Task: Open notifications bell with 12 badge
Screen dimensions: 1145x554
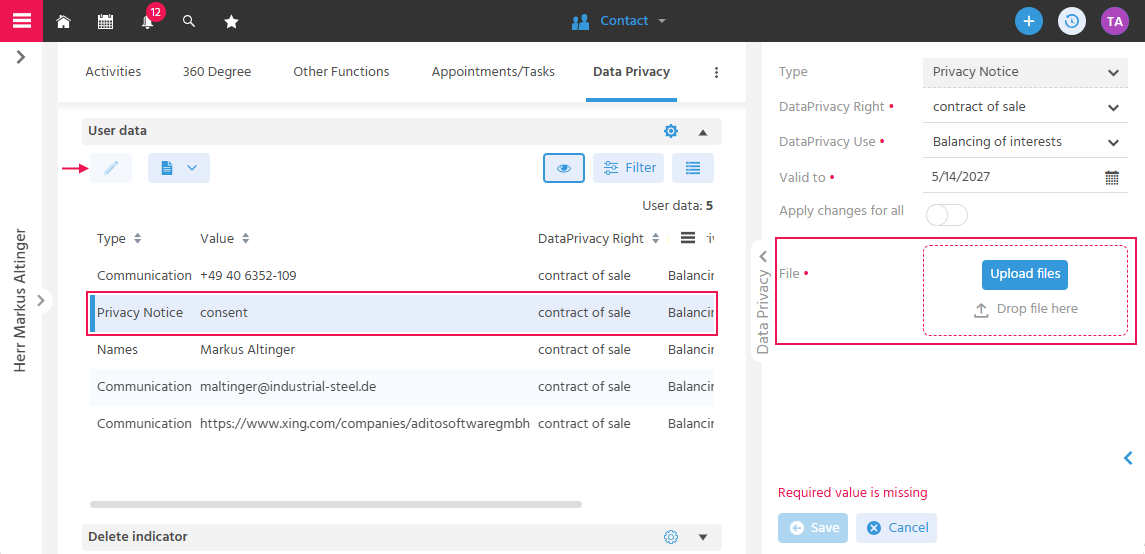Action: (148, 21)
